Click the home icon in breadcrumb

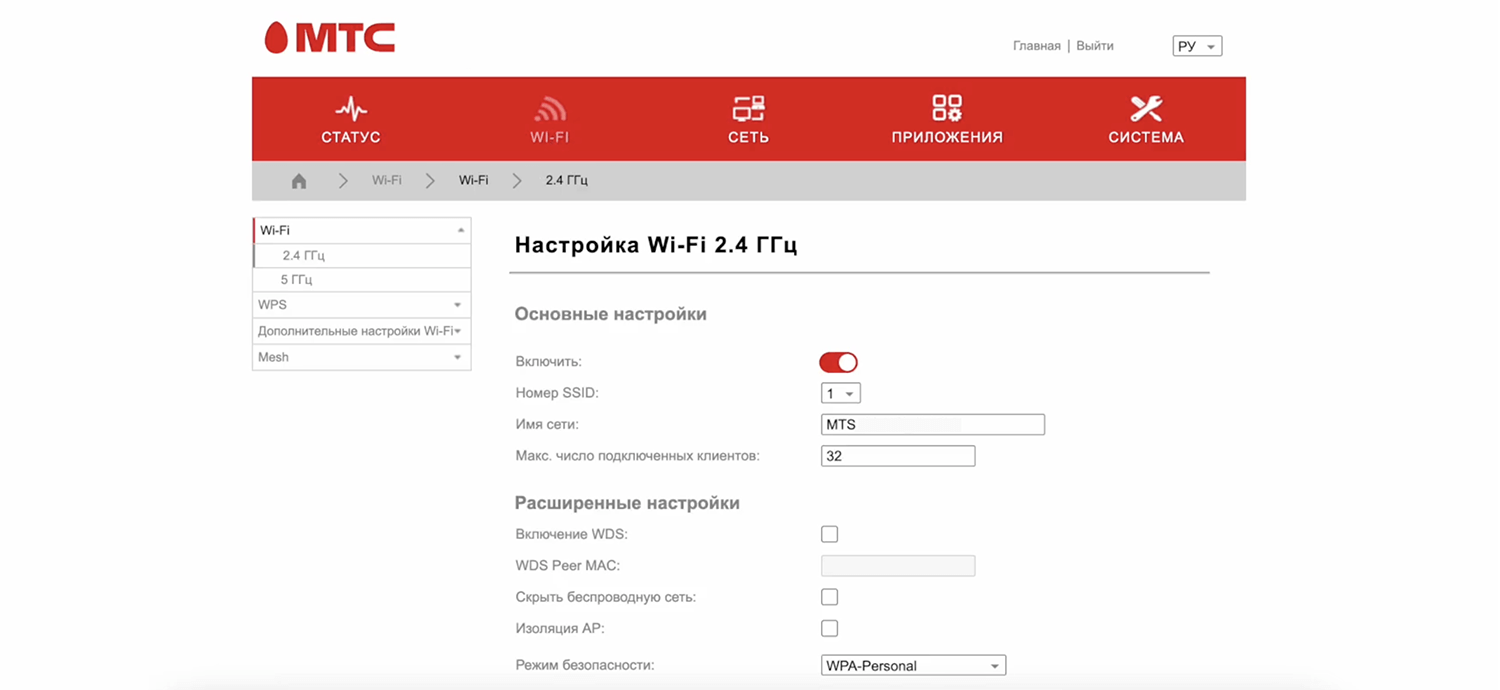[x=299, y=181]
